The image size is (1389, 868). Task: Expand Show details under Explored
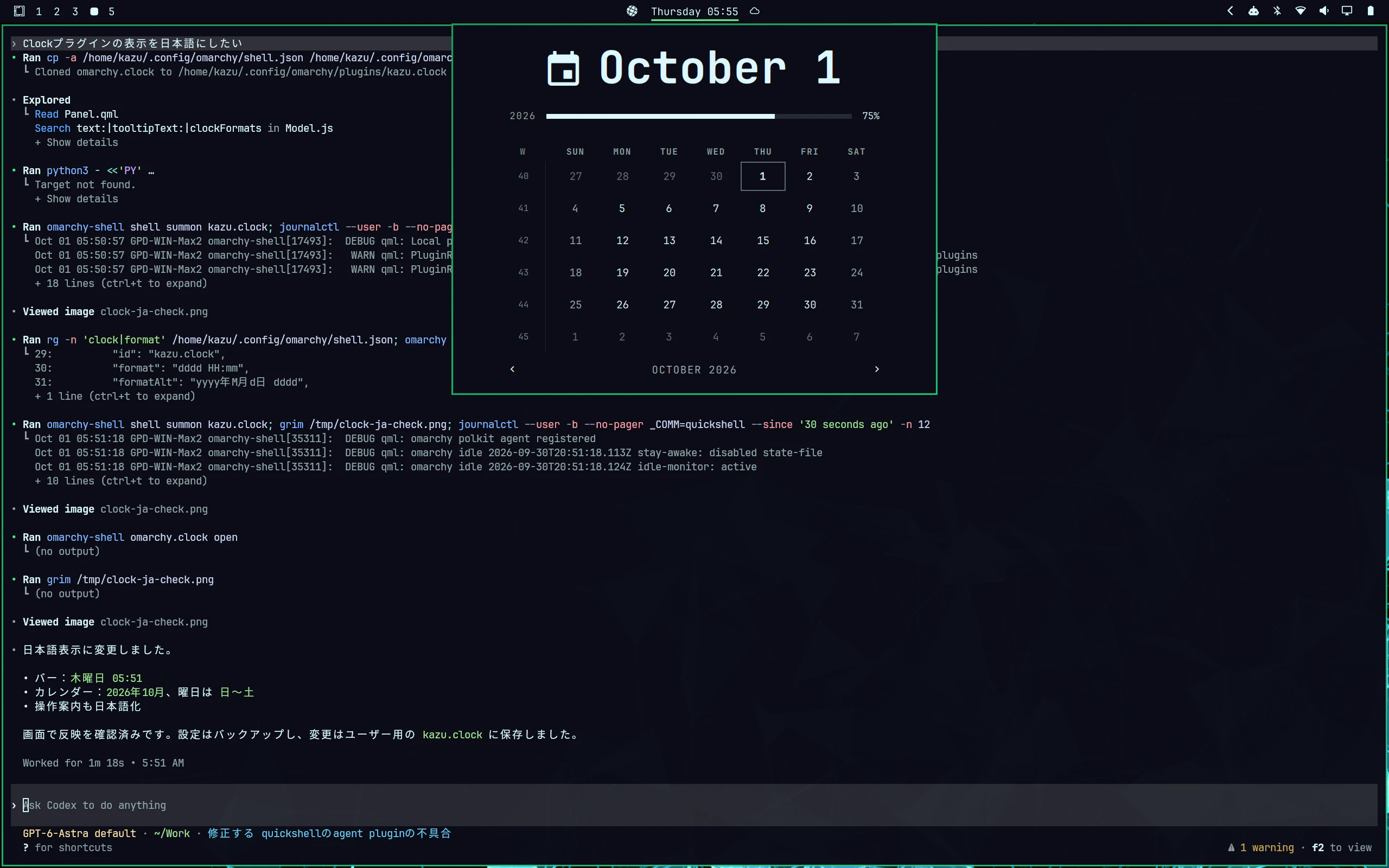tap(77, 142)
